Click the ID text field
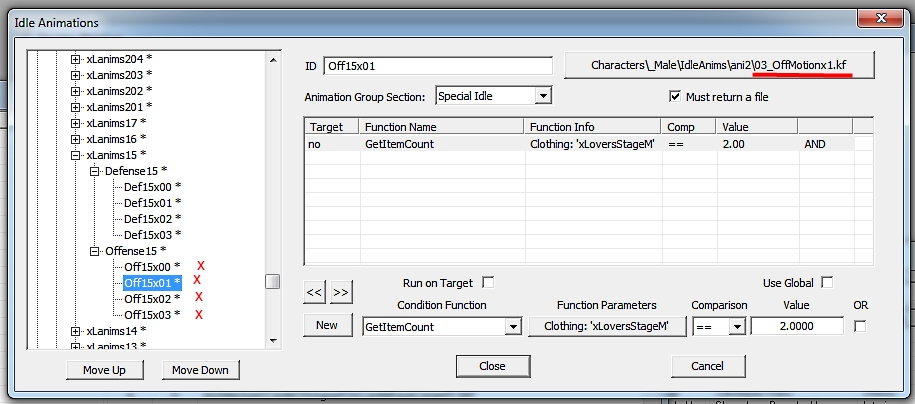The height and width of the screenshot is (404, 915). [438, 66]
